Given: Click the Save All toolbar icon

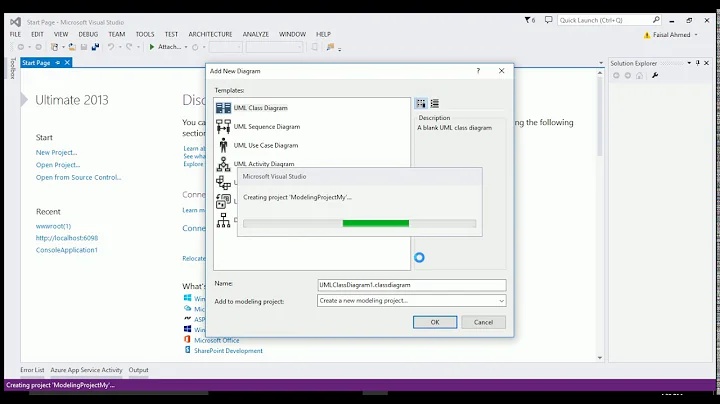Looking at the screenshot, I should tap(95, 47).
